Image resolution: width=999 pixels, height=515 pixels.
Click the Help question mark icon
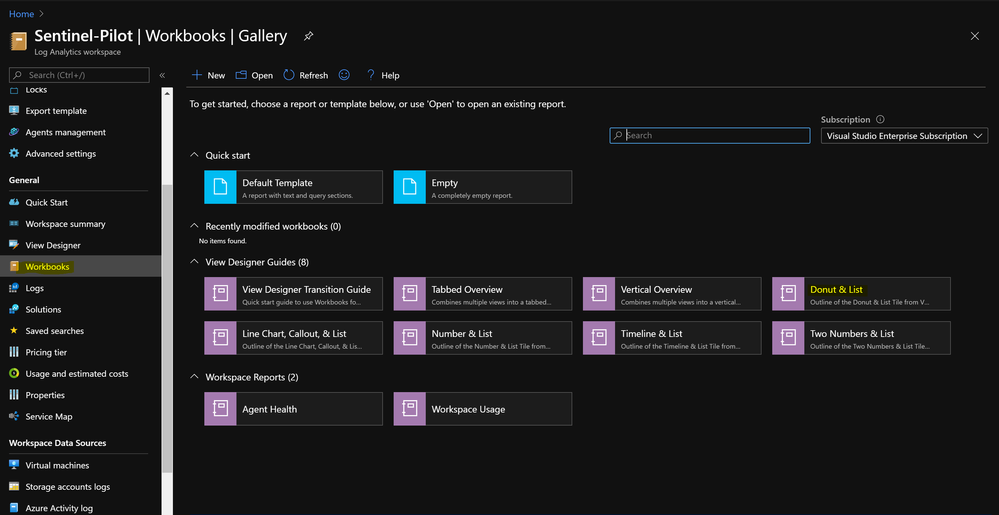click(x=371, y=75)
